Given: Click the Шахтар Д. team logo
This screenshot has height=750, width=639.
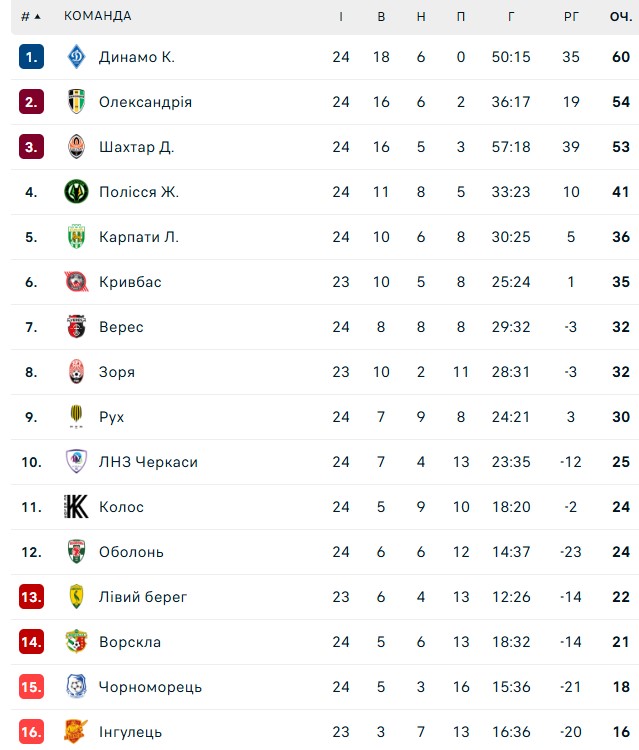Looking at the screenshot, I should coord(76,146).
